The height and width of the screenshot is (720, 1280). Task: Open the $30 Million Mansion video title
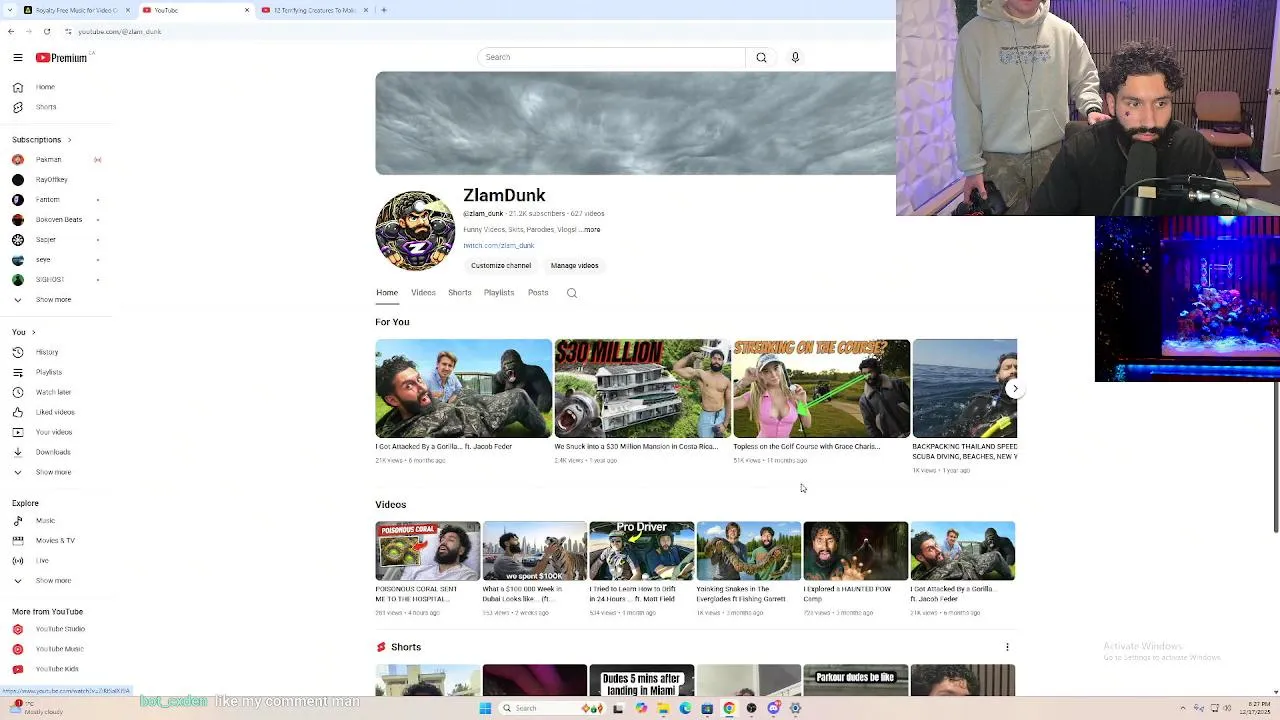point(636,447)
